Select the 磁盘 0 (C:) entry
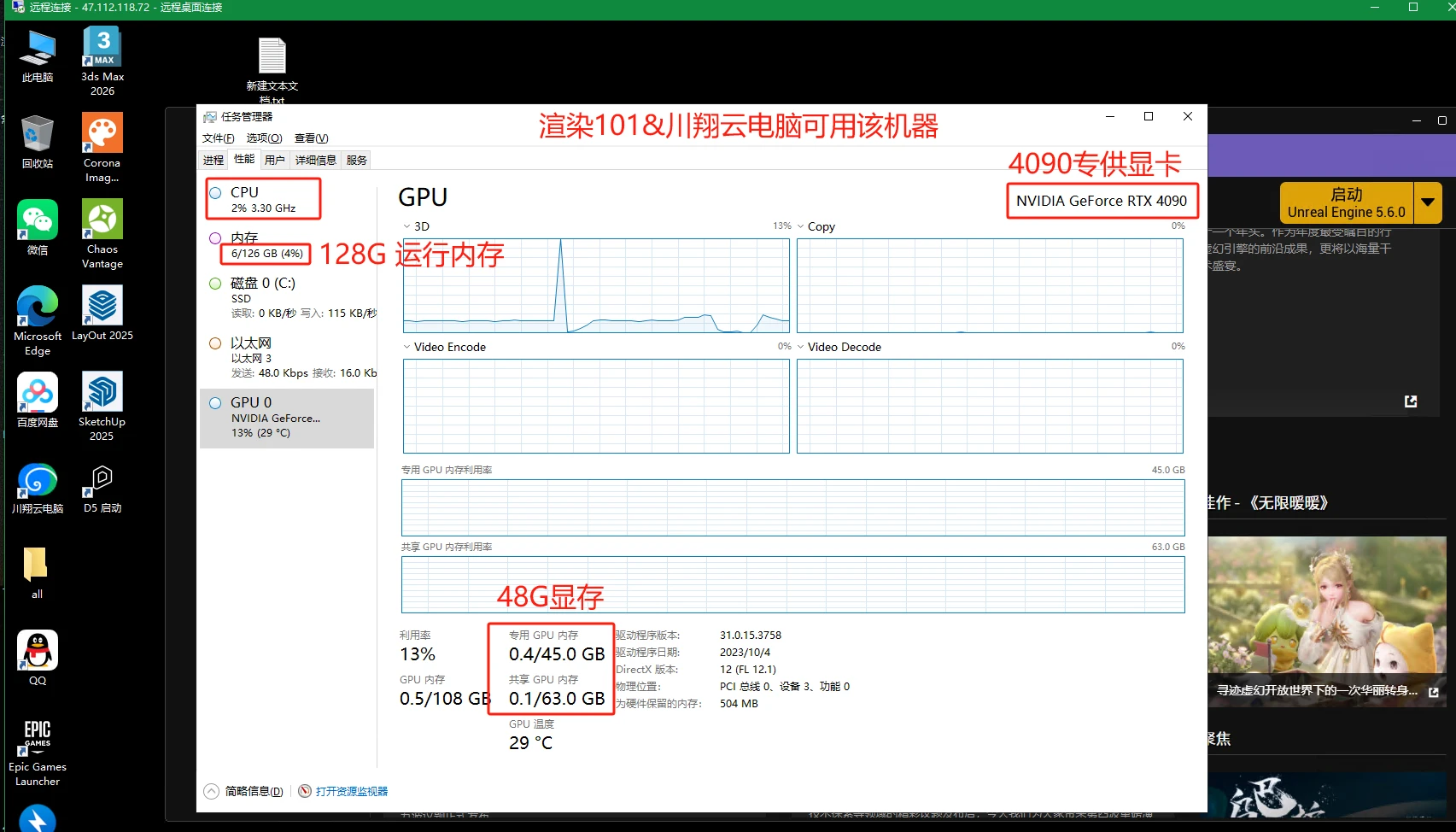Screen dimensions: 1456x832 click(287, 296)
